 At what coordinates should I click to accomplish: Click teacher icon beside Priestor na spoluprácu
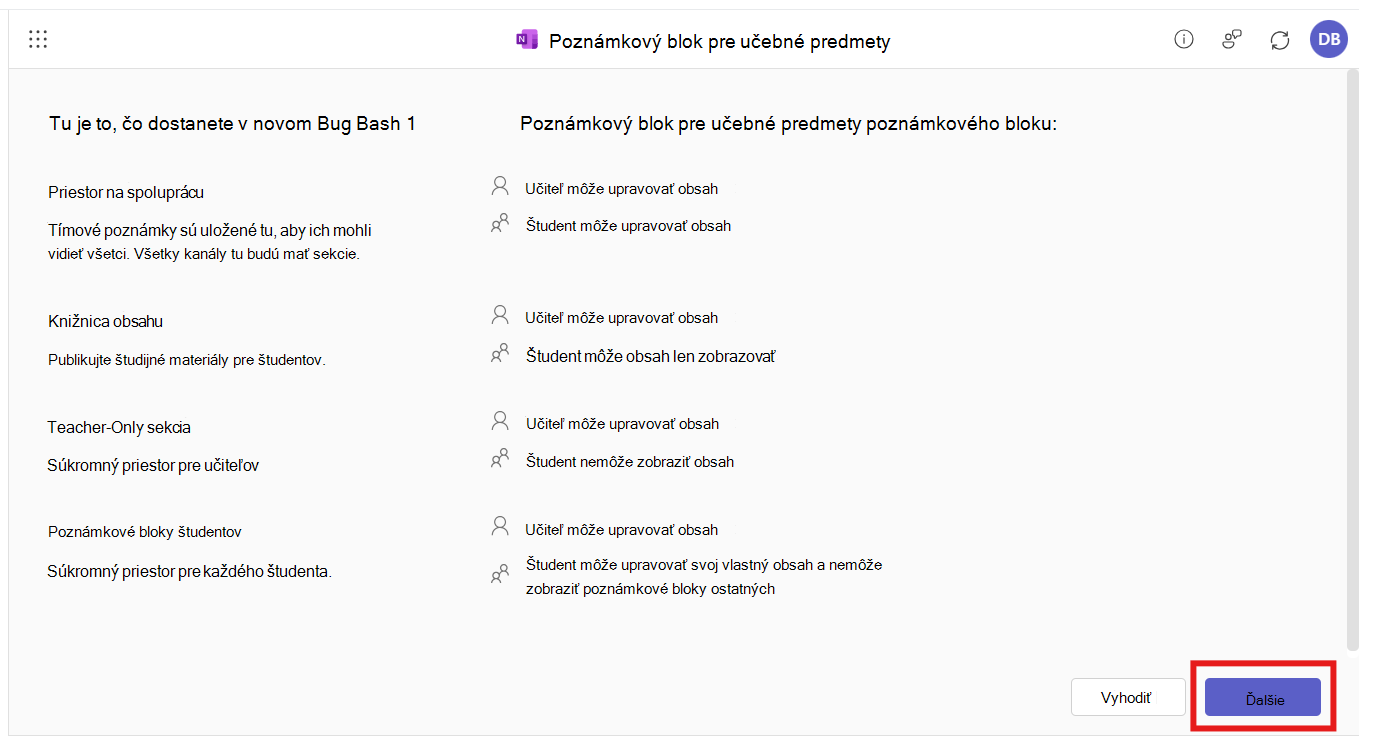(x=500, y=186)
